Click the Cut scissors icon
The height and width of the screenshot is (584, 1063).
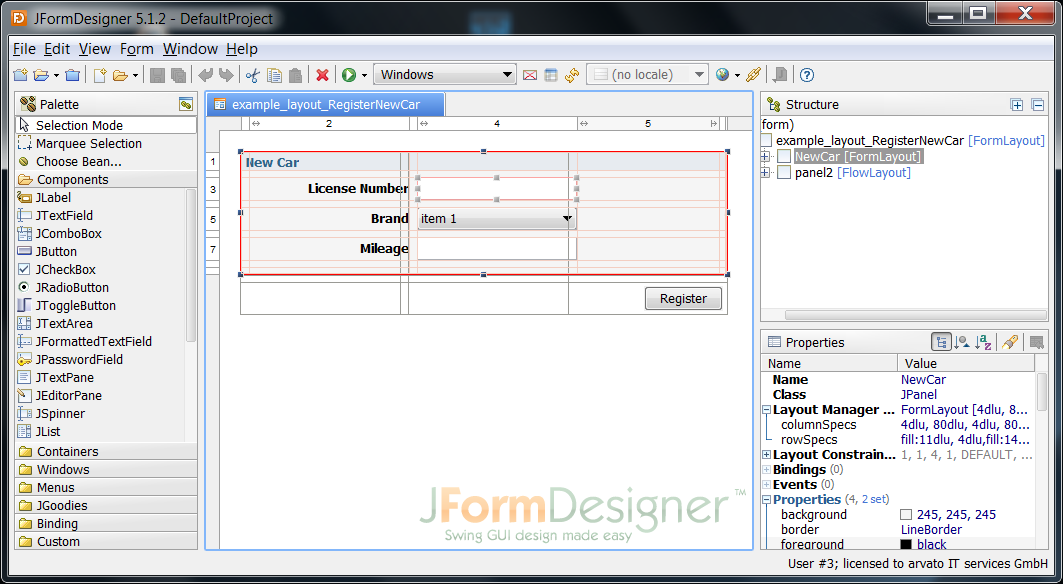point(253,75)
